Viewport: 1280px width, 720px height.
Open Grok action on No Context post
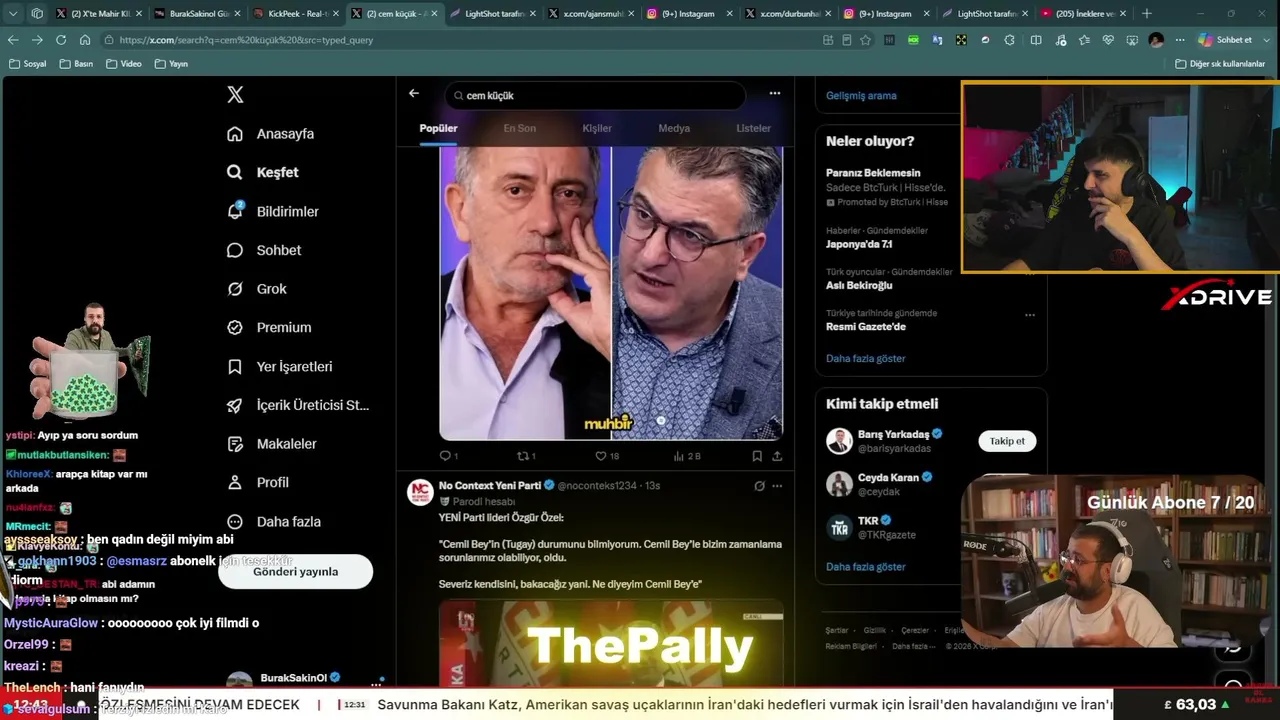point(759,486)
